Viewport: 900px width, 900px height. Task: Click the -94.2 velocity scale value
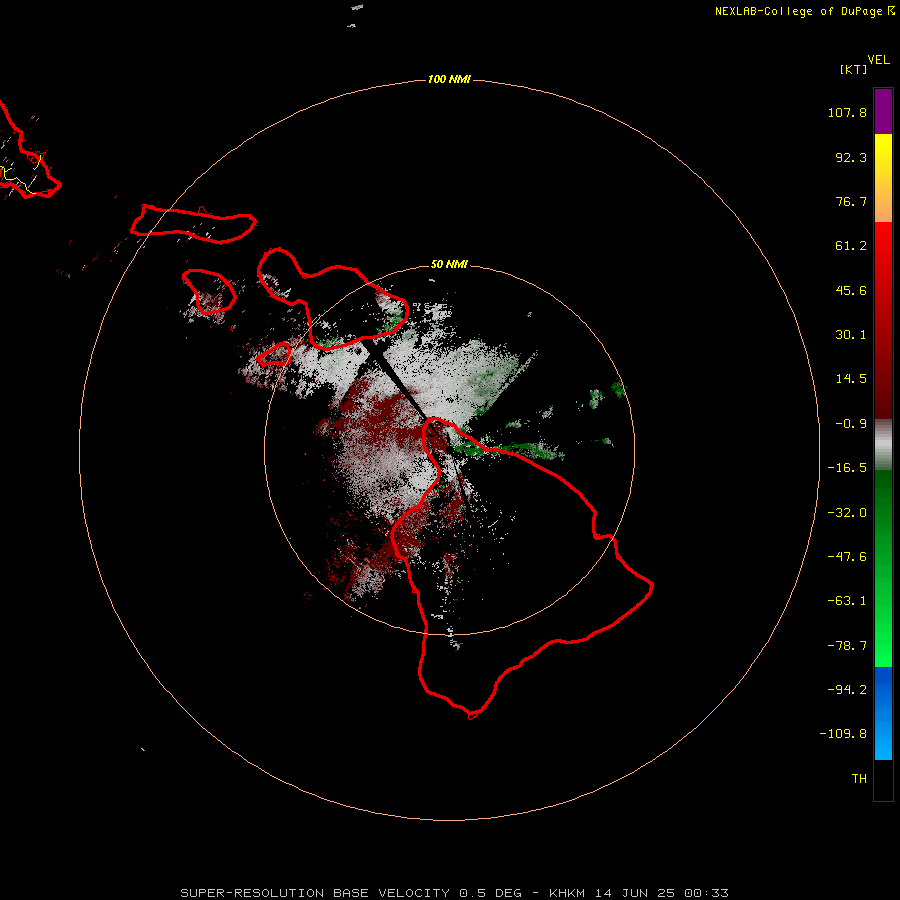(x=847, y=690)
